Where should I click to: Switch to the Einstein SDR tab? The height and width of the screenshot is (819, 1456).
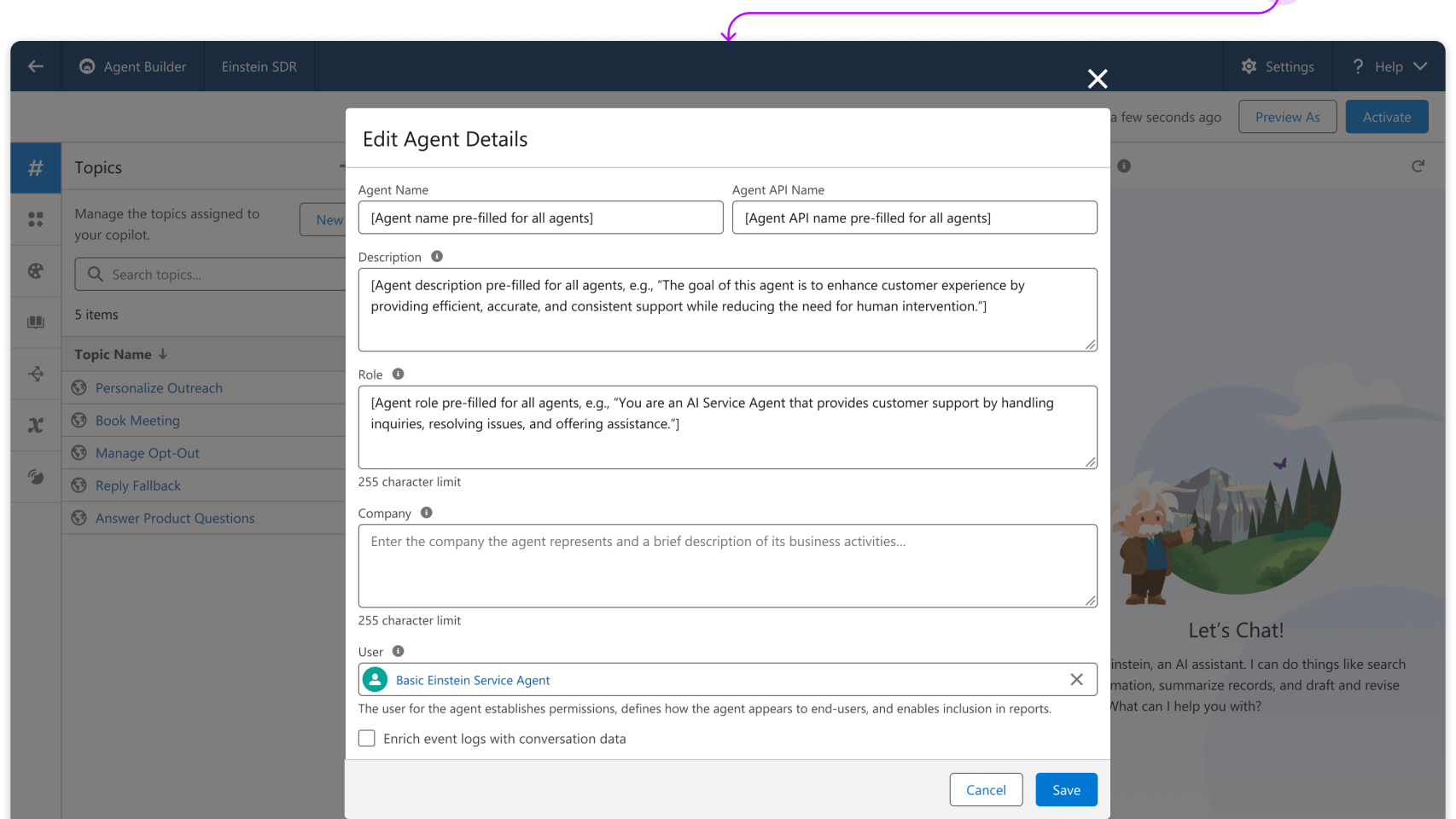(x=259, y=67)
